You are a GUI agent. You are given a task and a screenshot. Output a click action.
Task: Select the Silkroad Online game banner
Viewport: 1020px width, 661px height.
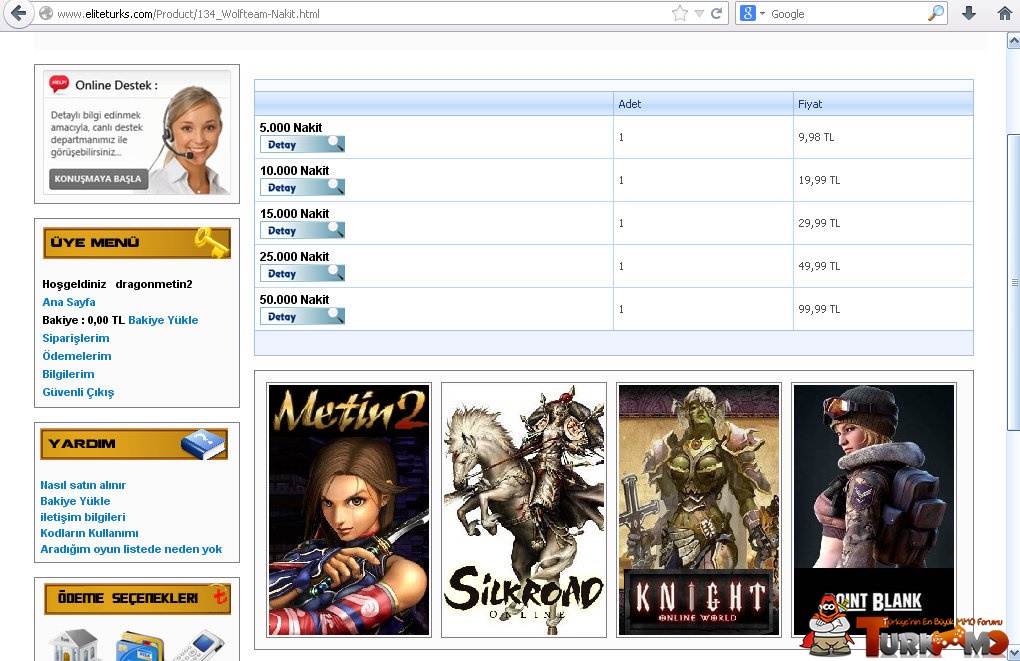pyautogui.click(x=524, y=510)
